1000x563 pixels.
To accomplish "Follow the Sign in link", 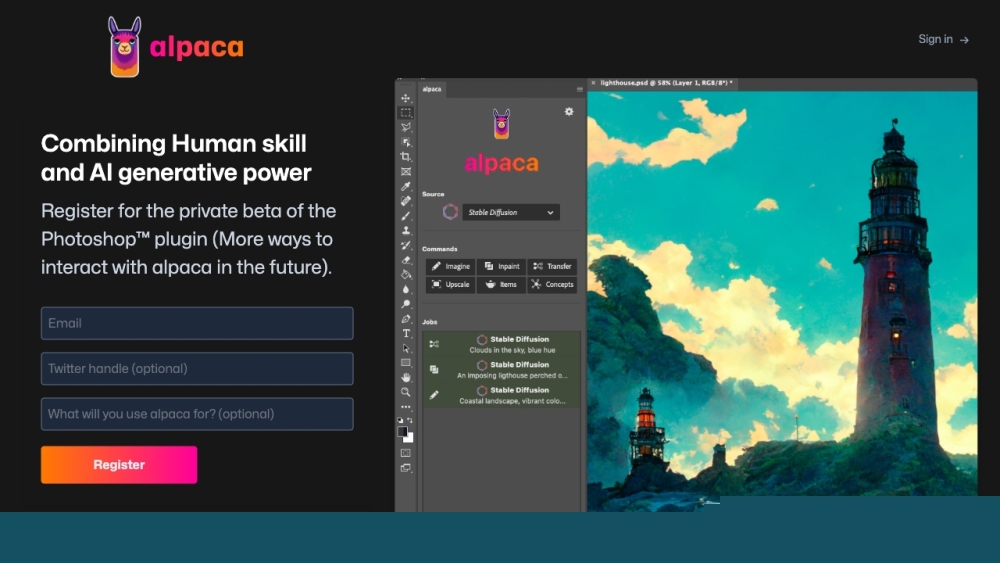I will click(x=943, y=40).
